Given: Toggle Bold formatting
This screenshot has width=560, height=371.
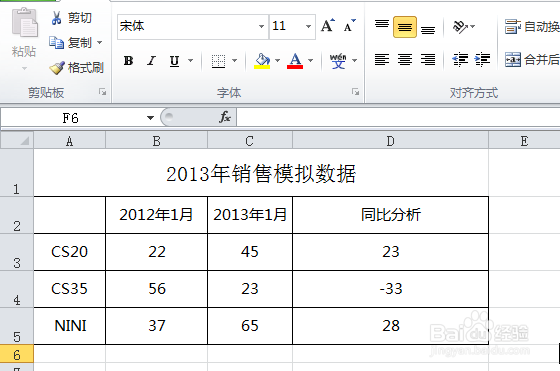Looking at the screenshot, I should (x=128, y=61).
